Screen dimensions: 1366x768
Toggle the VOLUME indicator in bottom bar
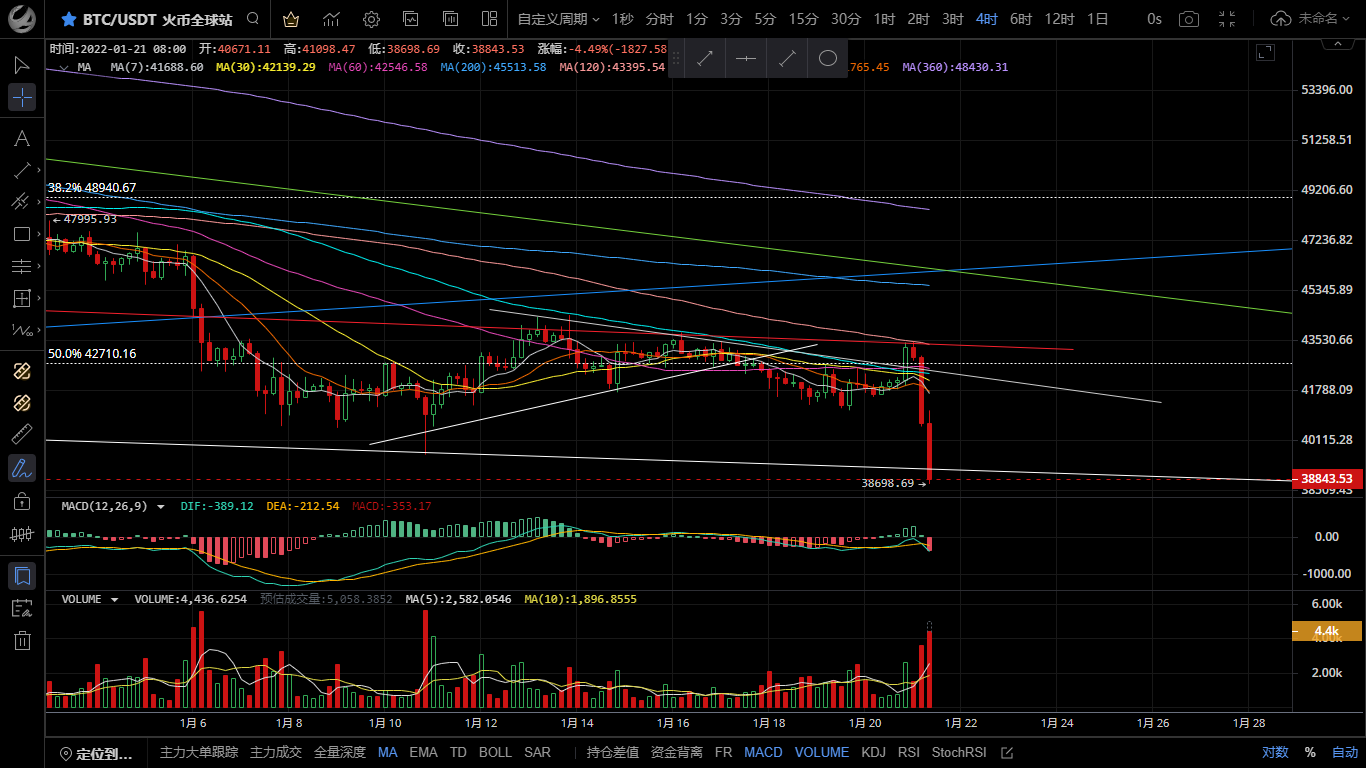tap(822, 752)
